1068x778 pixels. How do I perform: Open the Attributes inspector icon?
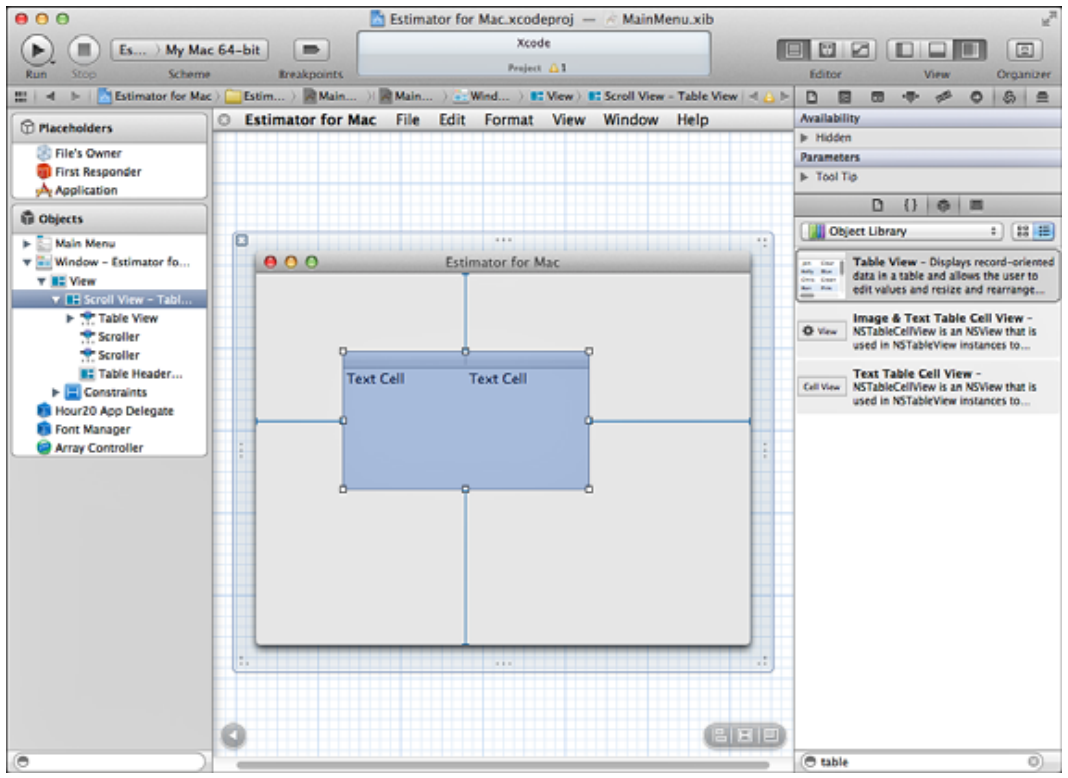[910, 97]
